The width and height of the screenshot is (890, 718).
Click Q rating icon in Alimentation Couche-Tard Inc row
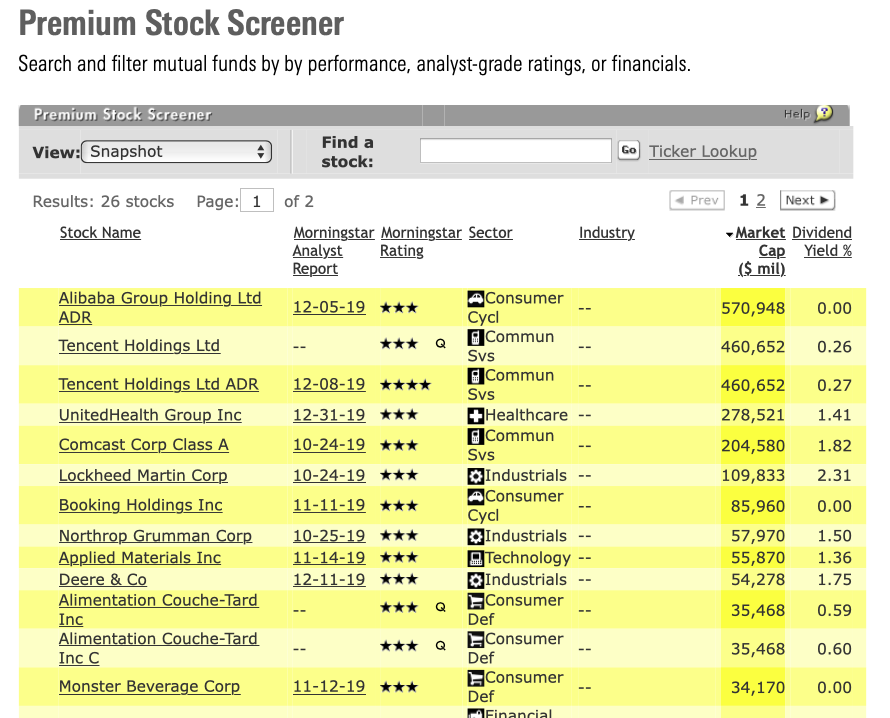coord(440,607)
